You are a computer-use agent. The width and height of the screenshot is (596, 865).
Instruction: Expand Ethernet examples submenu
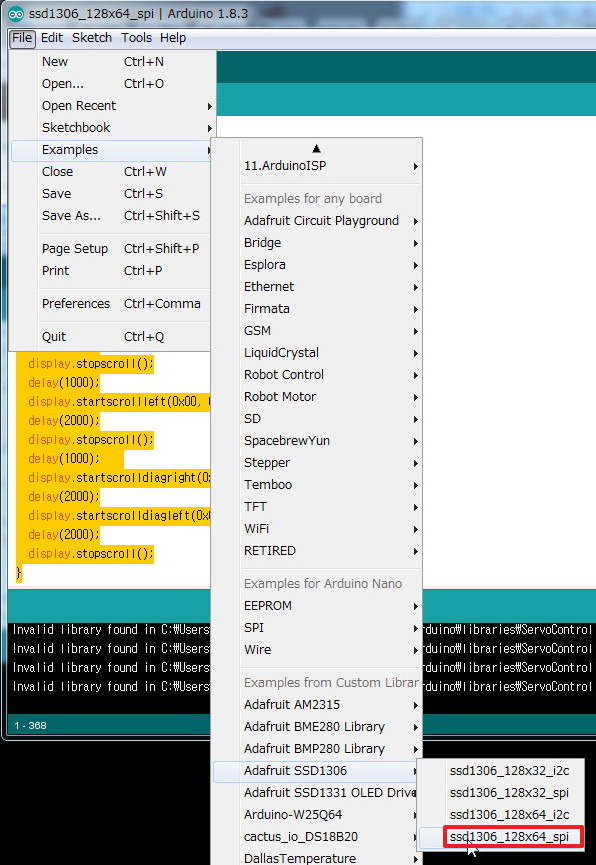[317, 287]
